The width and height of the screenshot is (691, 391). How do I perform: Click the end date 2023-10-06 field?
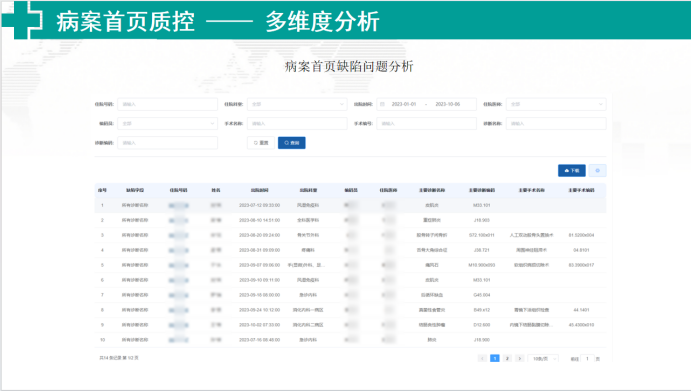[448, 104]
